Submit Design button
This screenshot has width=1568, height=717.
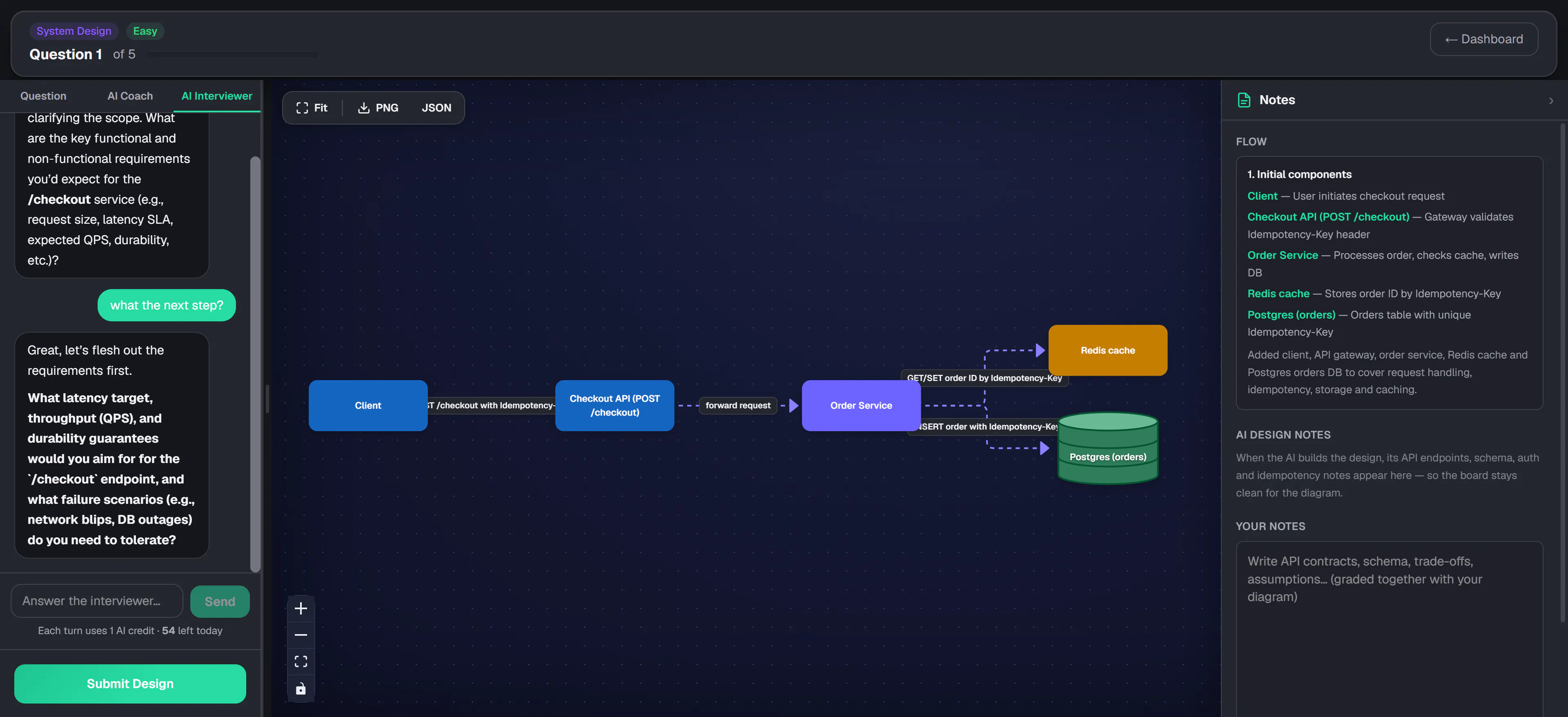coord(130,684)
